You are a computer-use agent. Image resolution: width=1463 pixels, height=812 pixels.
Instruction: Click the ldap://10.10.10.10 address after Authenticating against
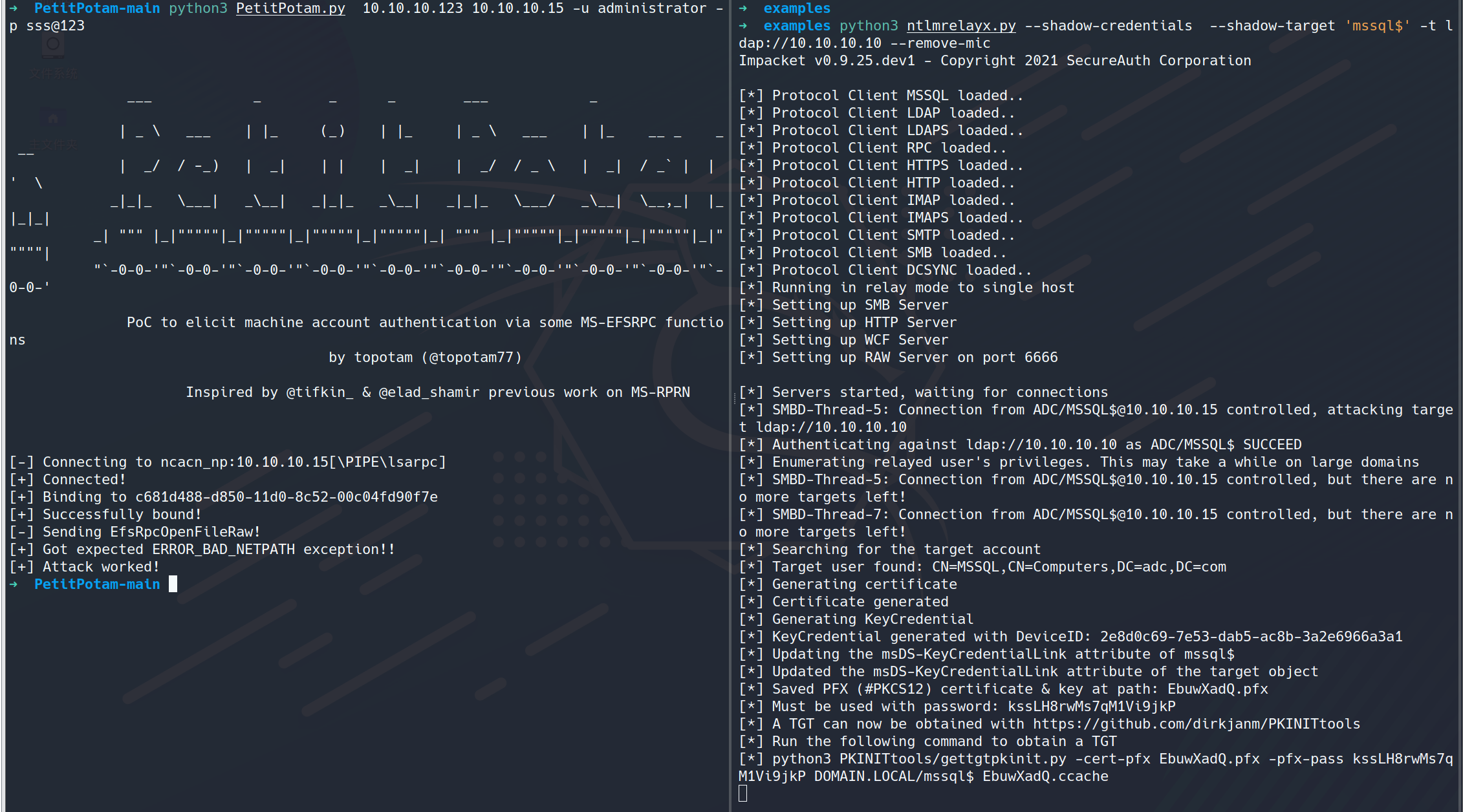pyautogui.click(x=1041, y=445)
